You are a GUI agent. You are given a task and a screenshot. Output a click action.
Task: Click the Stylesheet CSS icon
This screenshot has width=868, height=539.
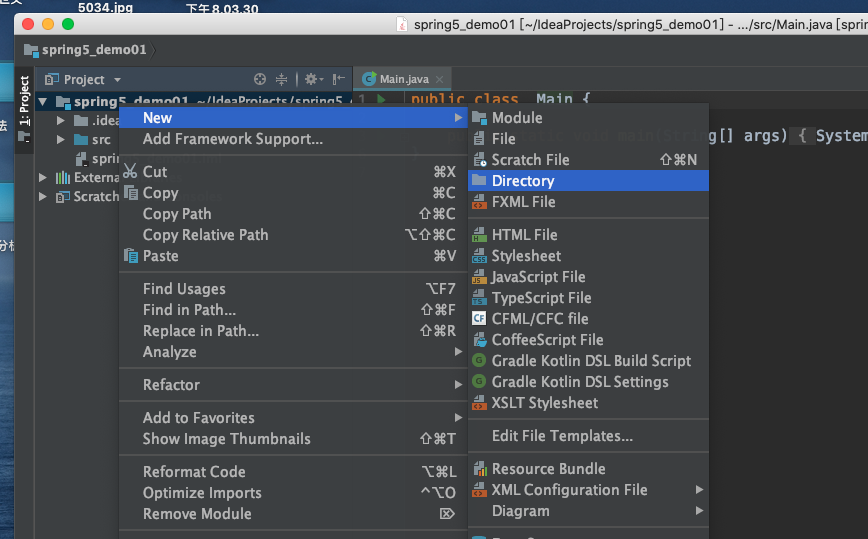coord(479,256)
